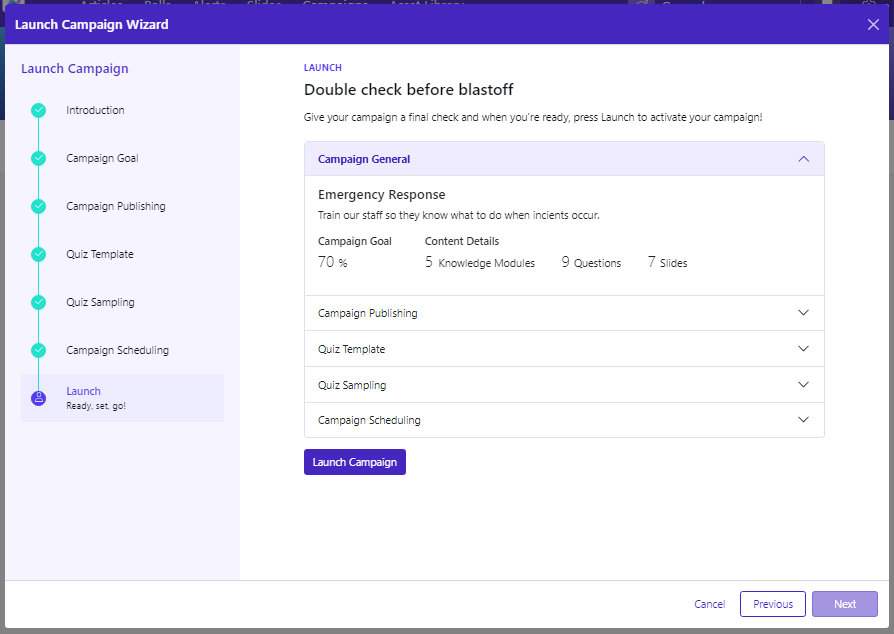Close the Launch Campaign Wizard dialog
The image size is (894, 634).
873,25
